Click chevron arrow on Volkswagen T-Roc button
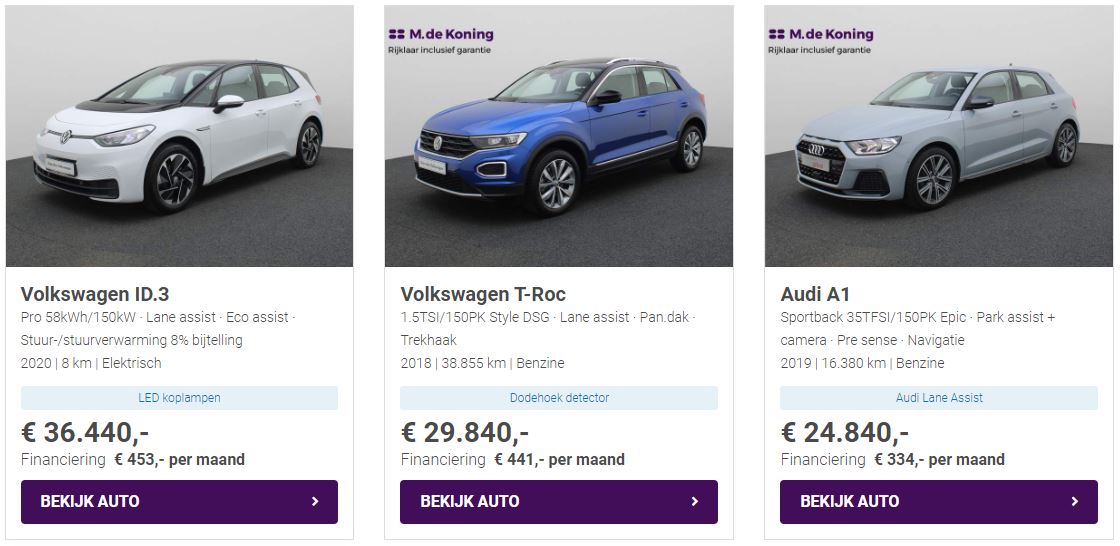This screenshot has height=546, width=1120. pos(695,502)
